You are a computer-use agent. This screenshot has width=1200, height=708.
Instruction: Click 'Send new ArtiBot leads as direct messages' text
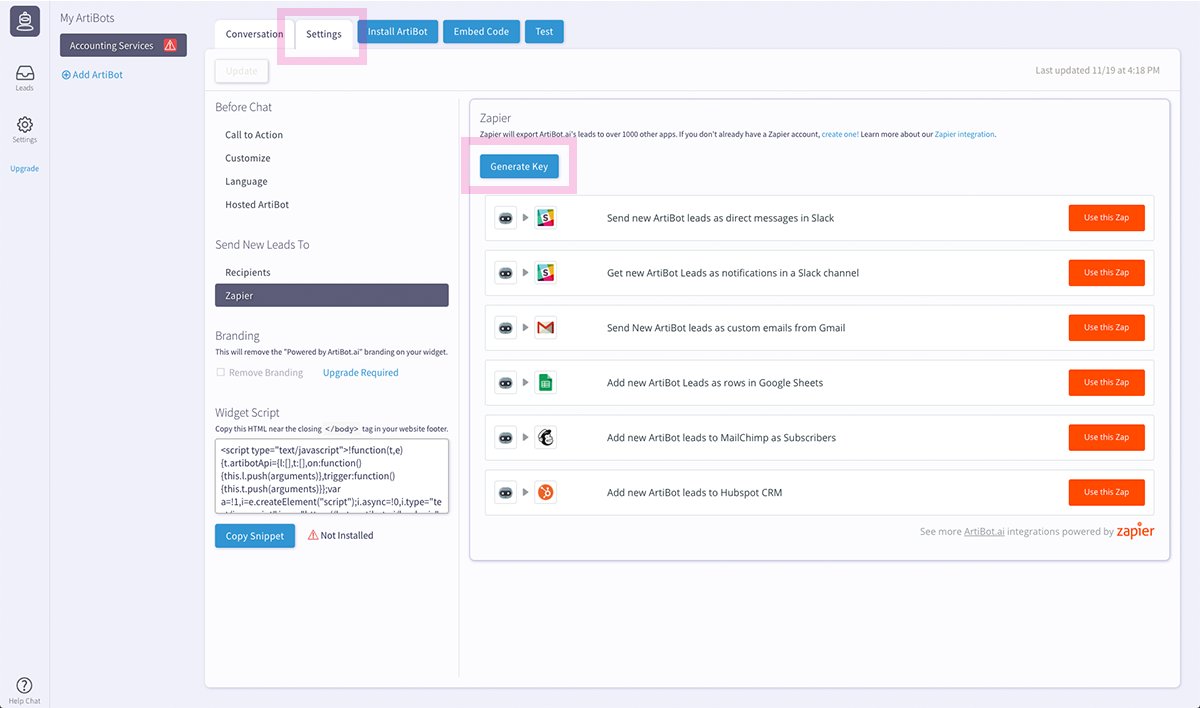click(720, 218)
